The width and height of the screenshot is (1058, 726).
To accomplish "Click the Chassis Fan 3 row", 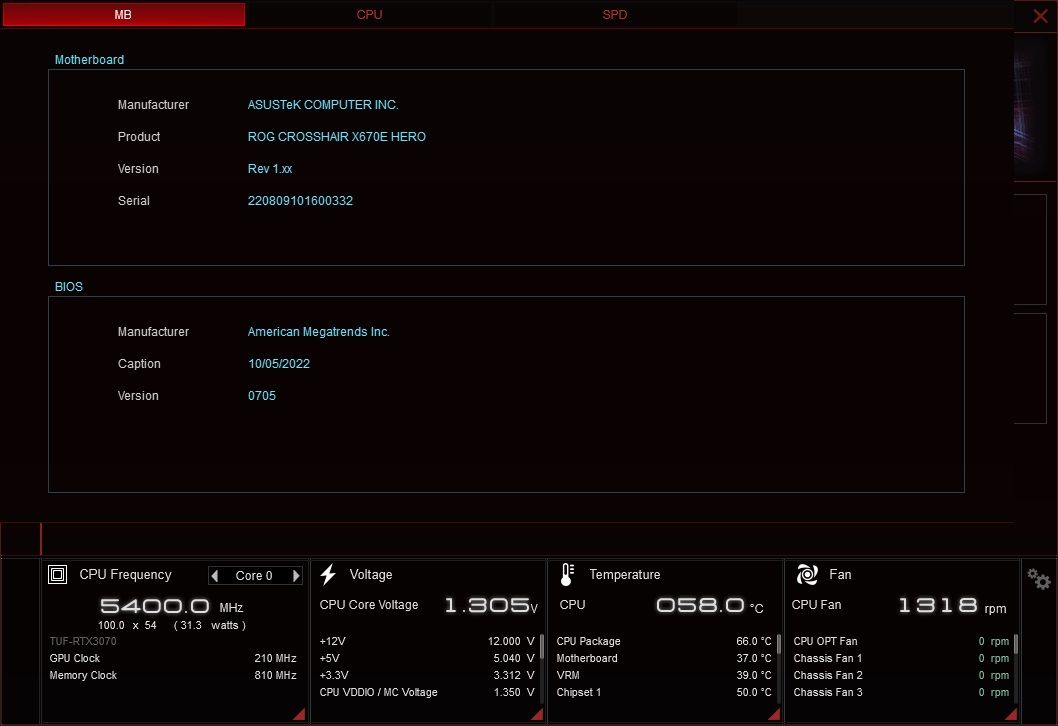I will tap(901, 692).
